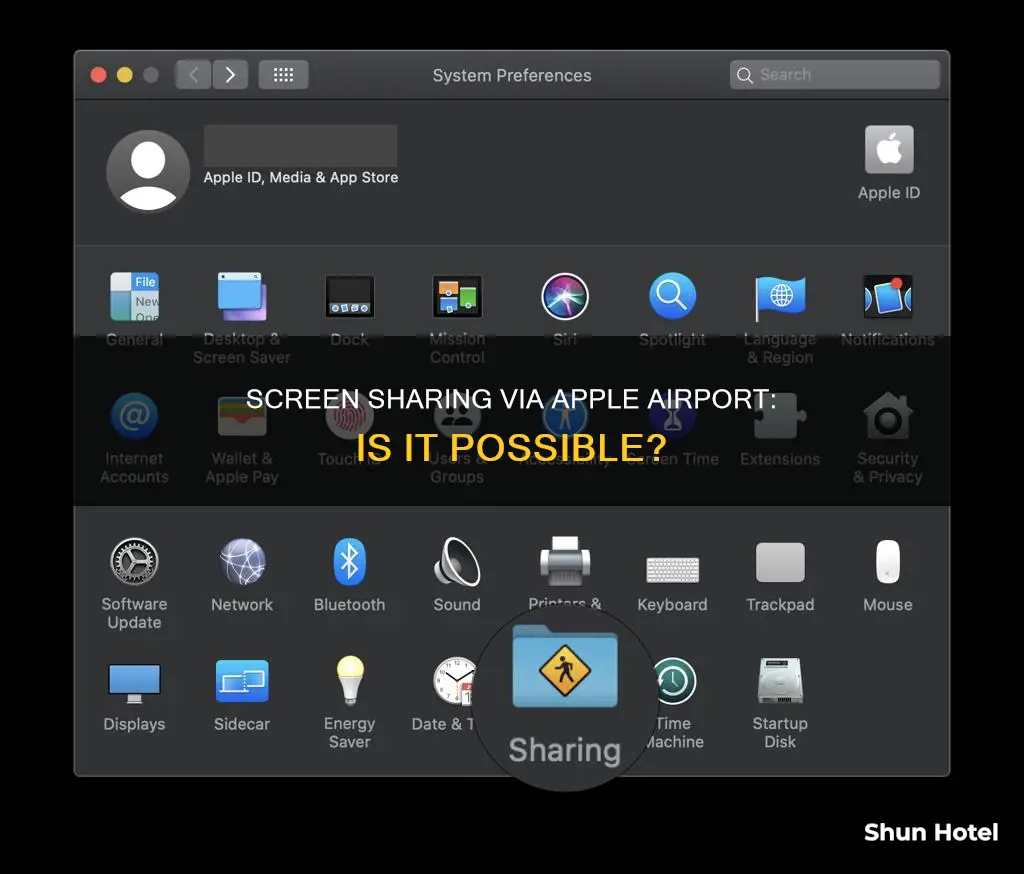
Task: Open Software Update pane
Action: click(135, 562)
